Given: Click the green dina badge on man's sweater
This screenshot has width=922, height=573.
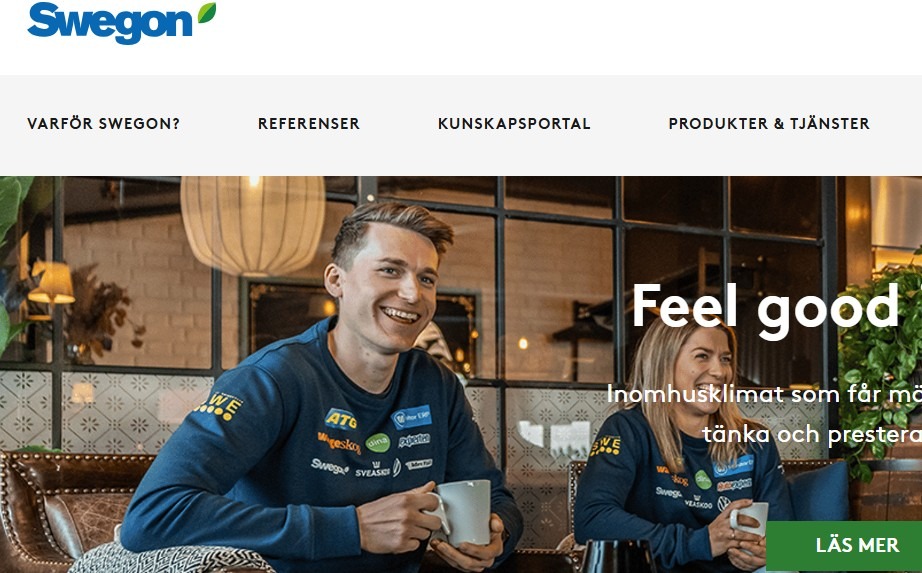Looking at the screenshot, I should tap(378, 443).
